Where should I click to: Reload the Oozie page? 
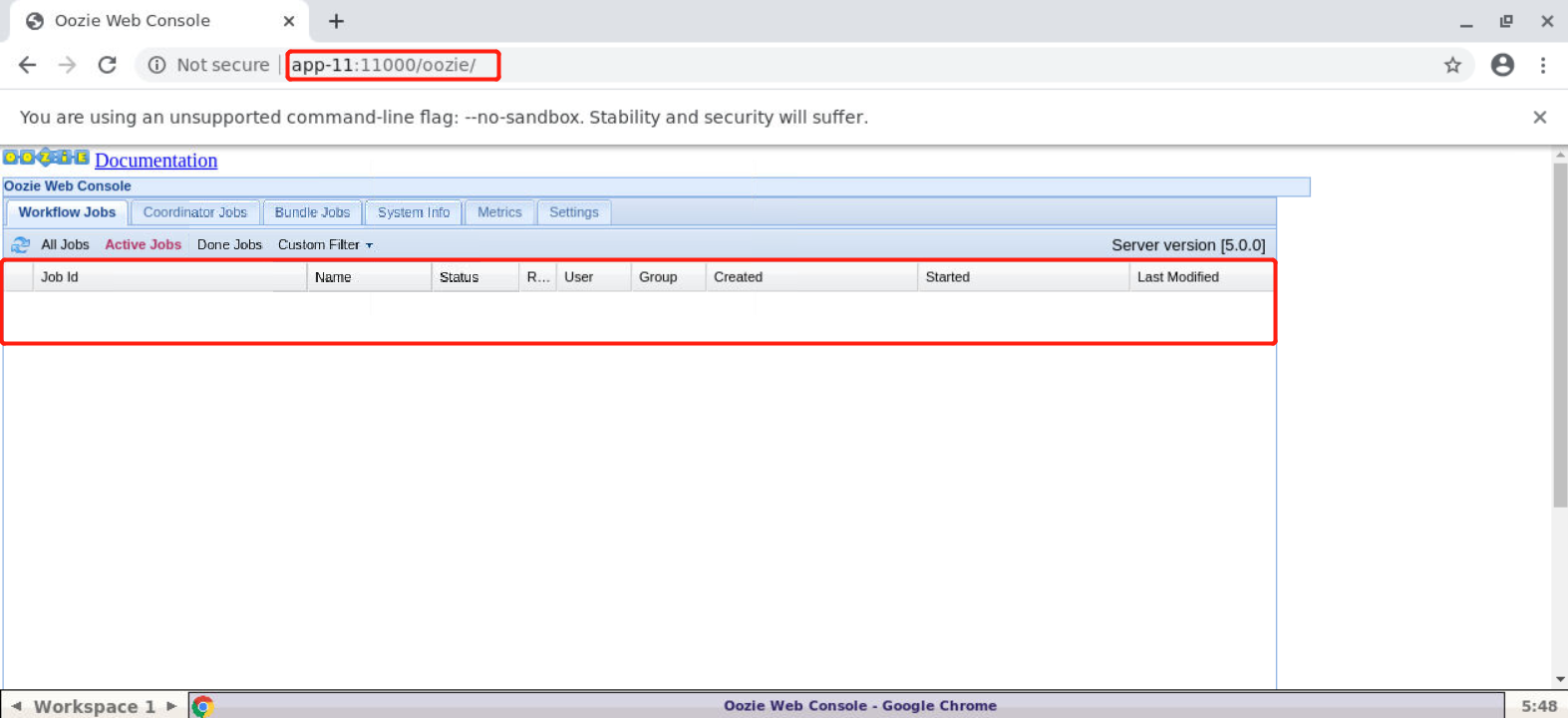click(x=108, y=65)
